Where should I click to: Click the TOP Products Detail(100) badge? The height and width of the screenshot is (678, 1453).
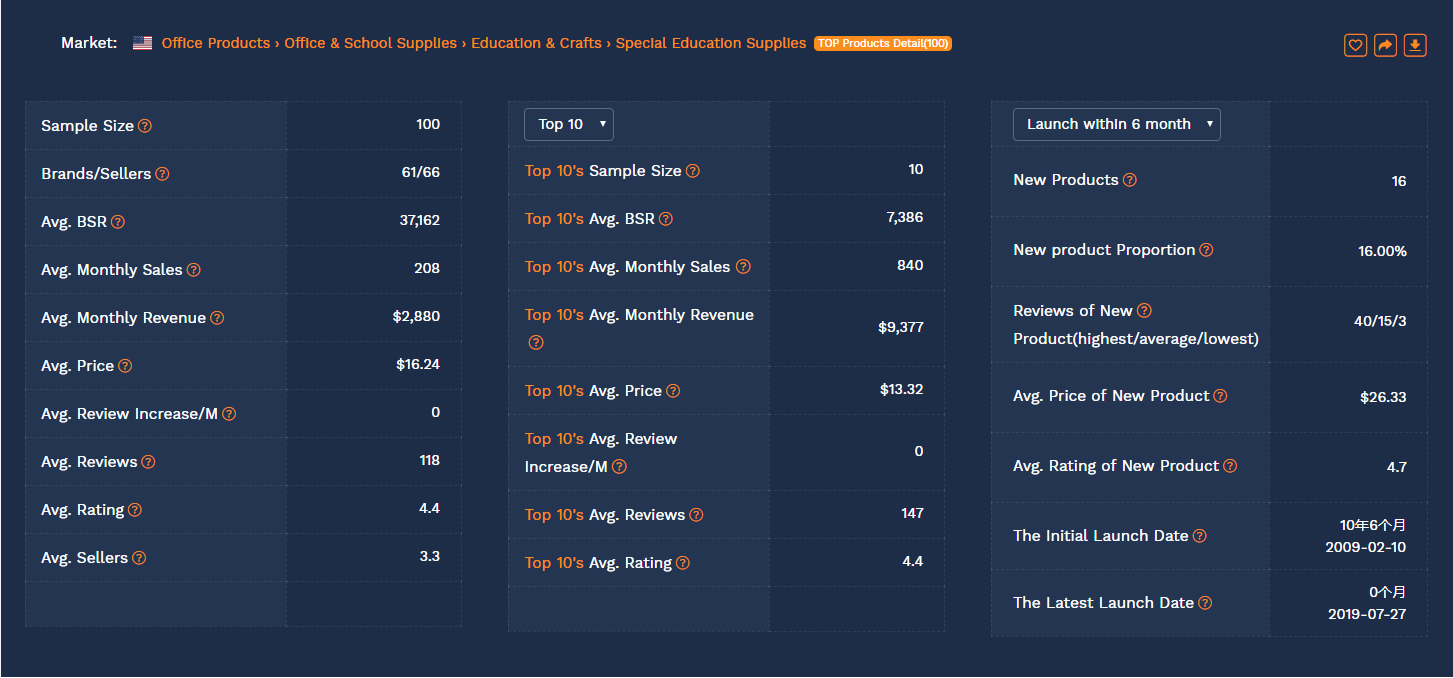(883, 44)
